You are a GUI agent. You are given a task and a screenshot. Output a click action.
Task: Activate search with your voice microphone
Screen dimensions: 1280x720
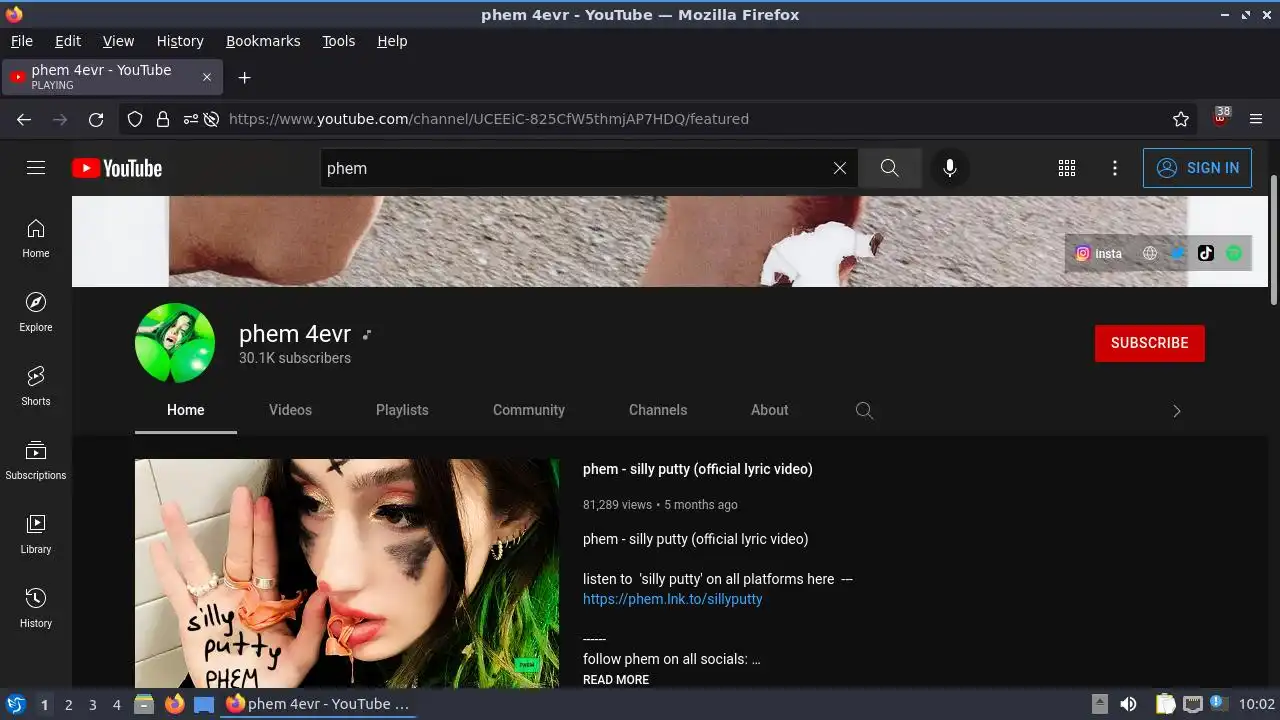pos(950,168)
